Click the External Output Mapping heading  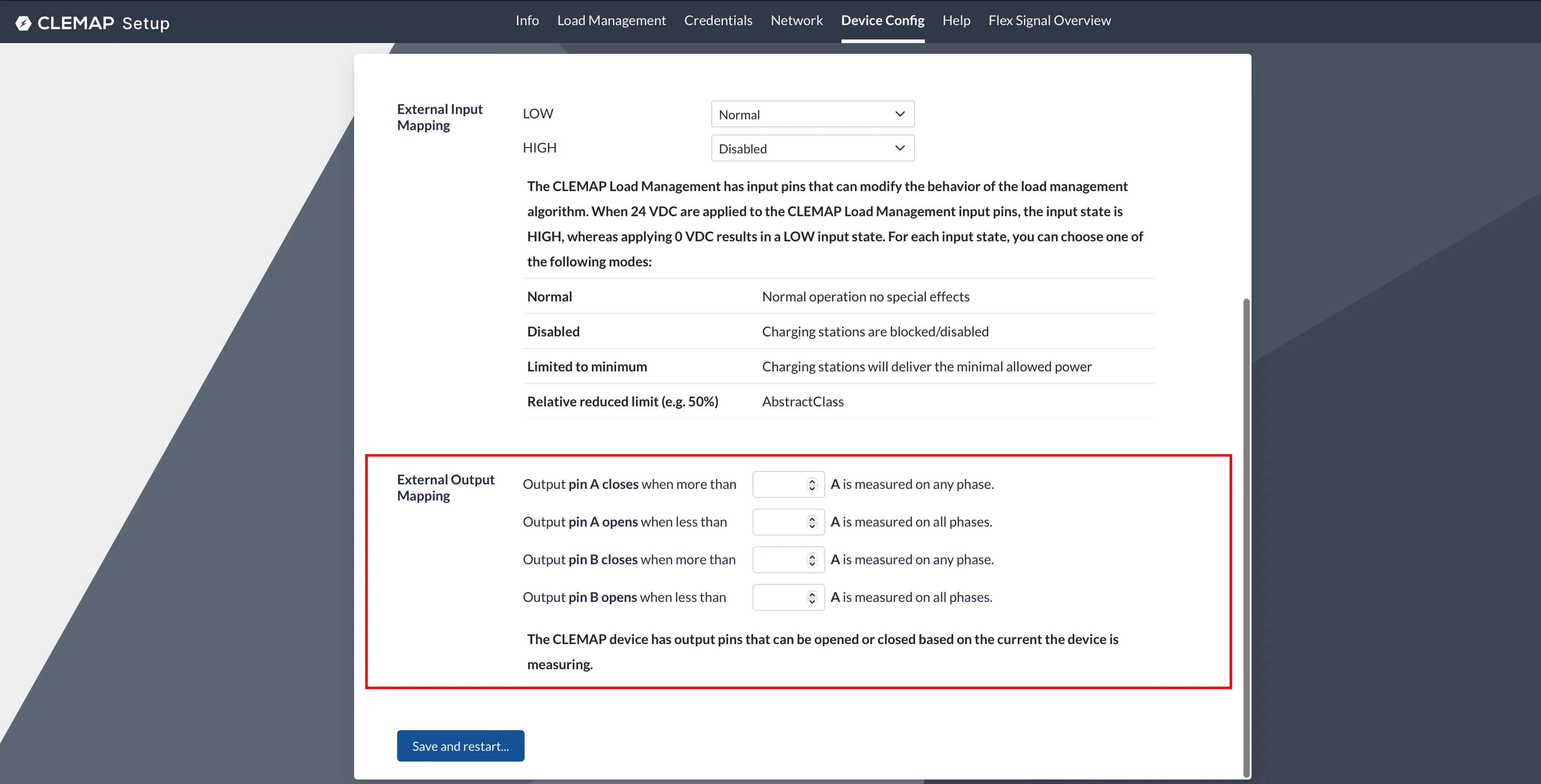[x=446, y=487]
